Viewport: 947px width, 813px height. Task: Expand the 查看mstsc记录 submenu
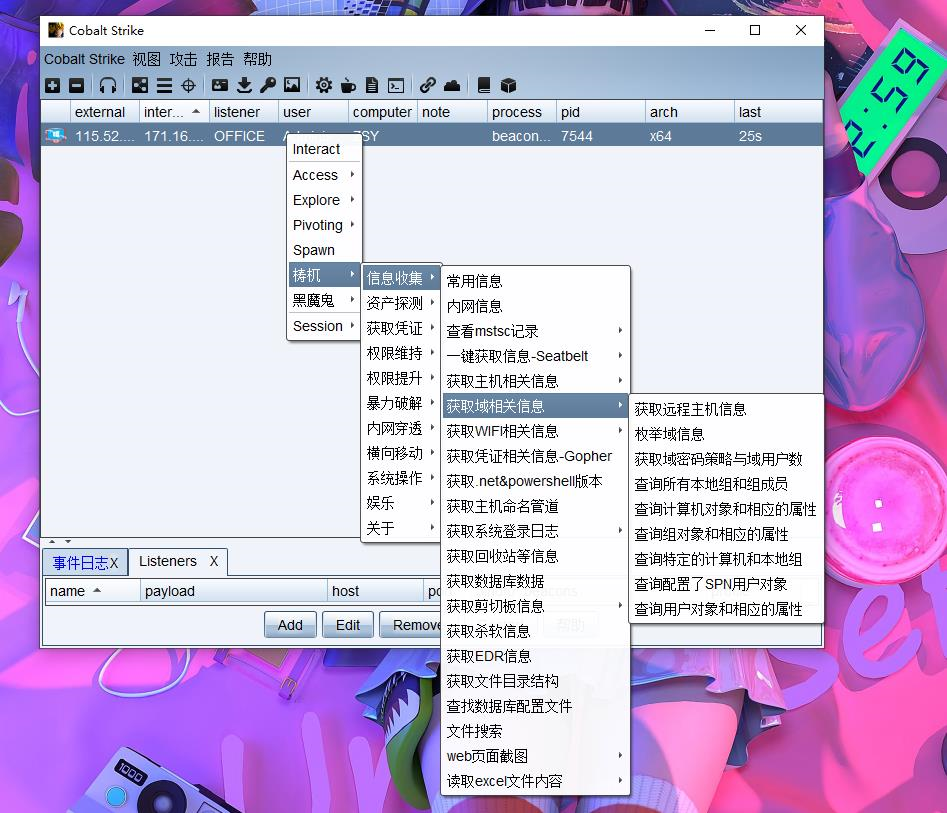(x=535, y=331)
